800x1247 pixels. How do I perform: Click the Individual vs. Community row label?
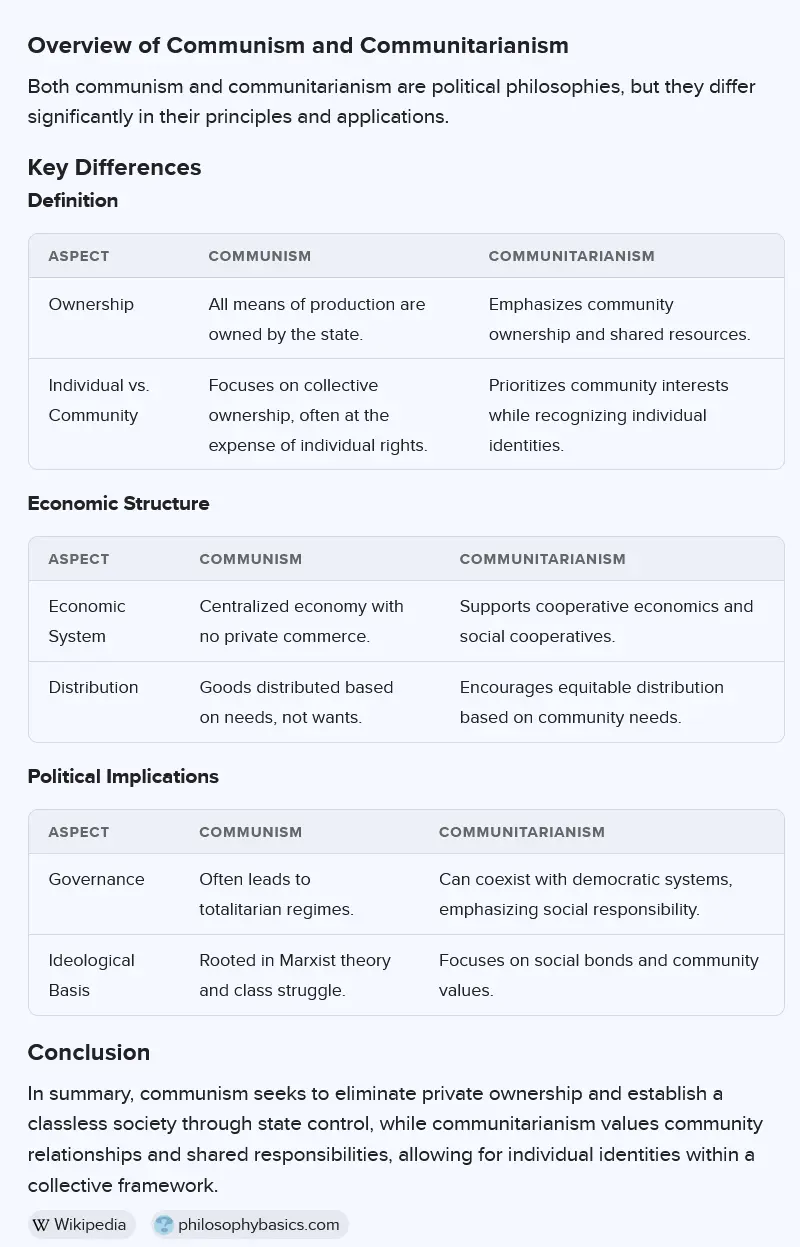(99, 400)
